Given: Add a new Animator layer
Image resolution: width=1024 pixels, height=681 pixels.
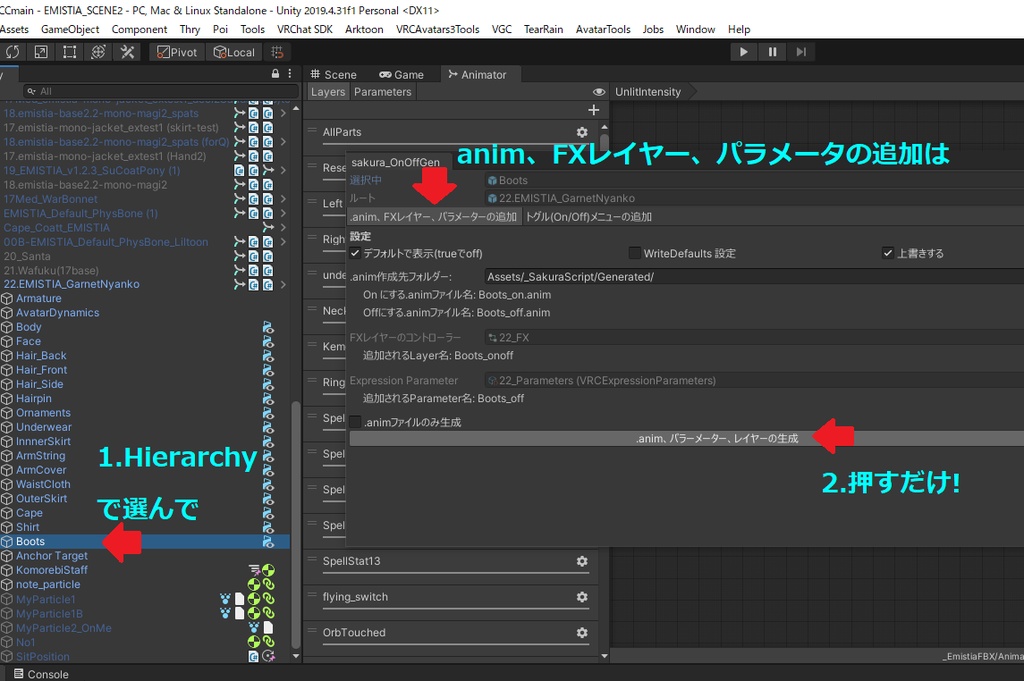Looking at the screenshot, I should tap(594, 110).
